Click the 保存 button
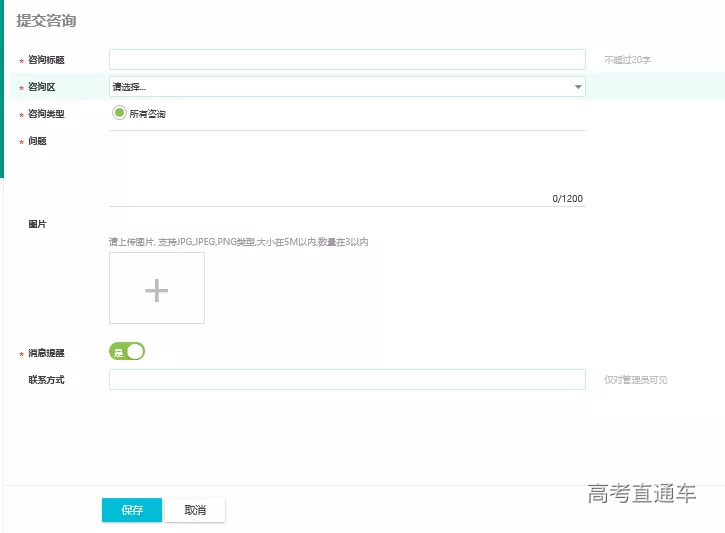 pos(132,510)
